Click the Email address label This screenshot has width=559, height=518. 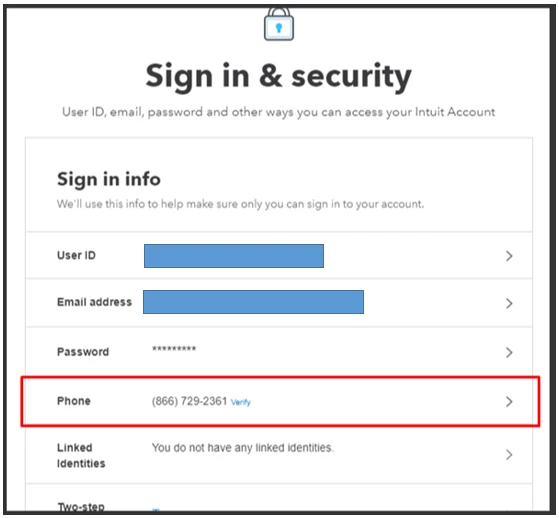(94, 302)
